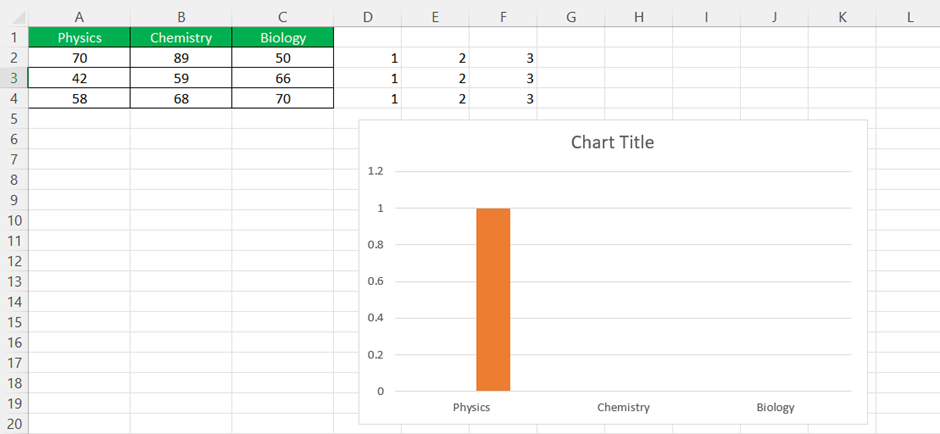The height and width of the screenshot is (434, 940).
Task: Select row 10 header
Action: tap(14, 221)
